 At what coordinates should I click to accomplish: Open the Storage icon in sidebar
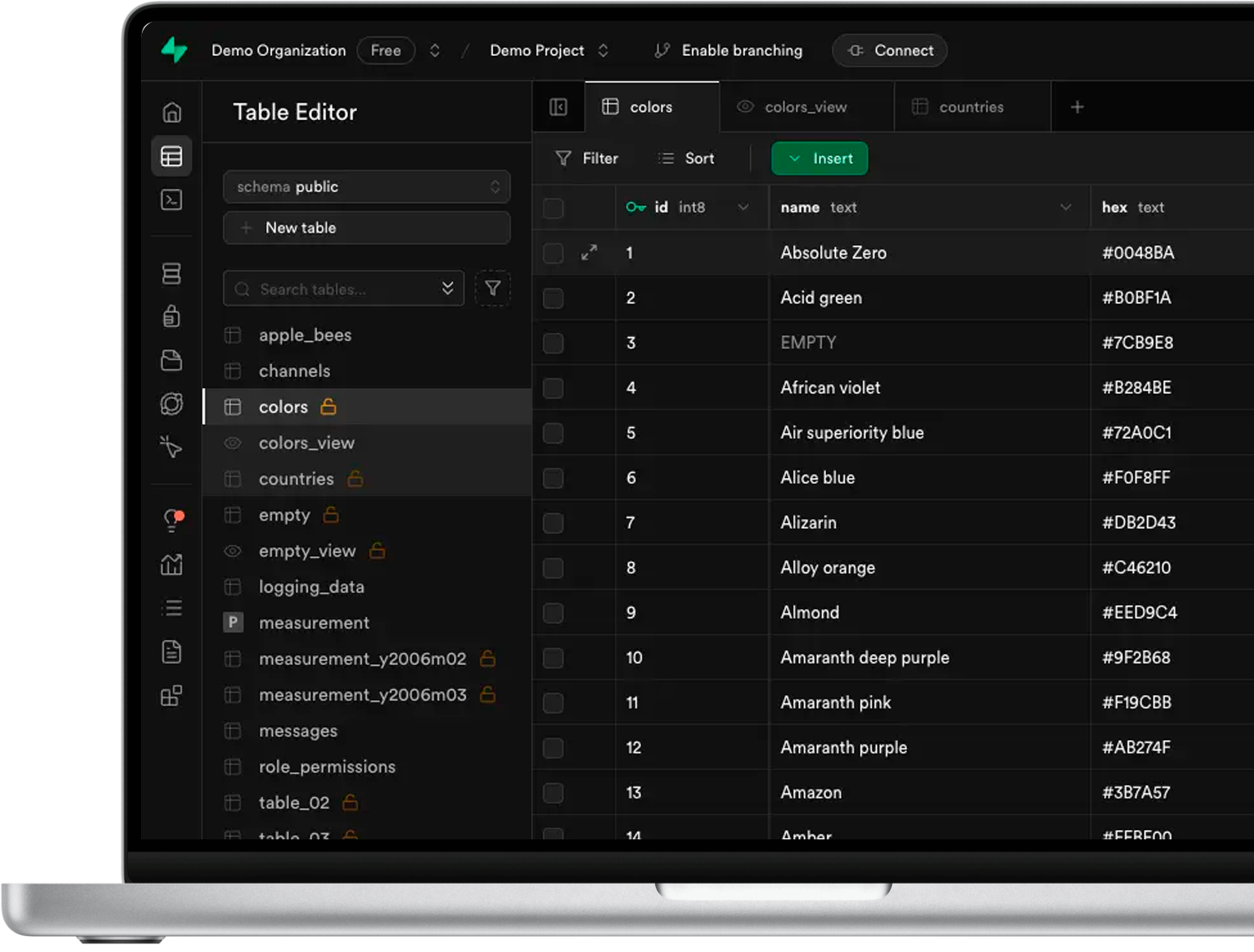(x=172, y=360)
